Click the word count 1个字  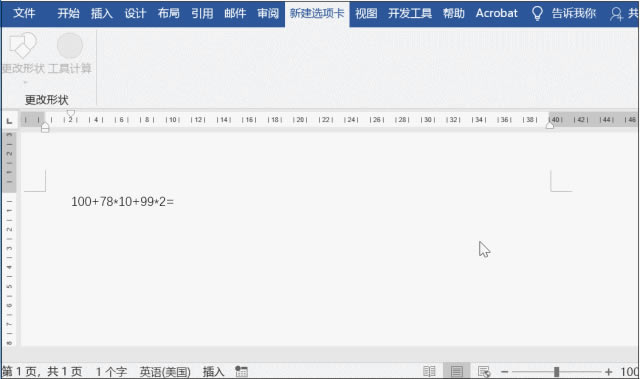[x=111, y=372]
